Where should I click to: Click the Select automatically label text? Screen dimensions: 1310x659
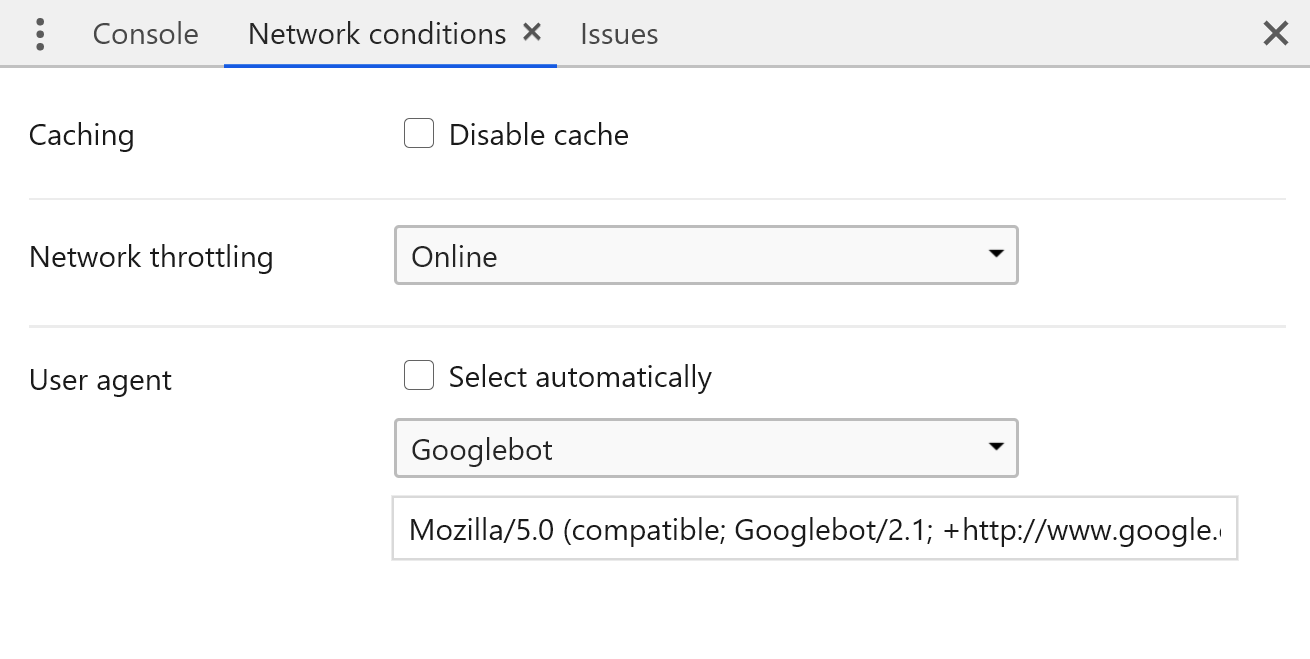click(580, 377)
